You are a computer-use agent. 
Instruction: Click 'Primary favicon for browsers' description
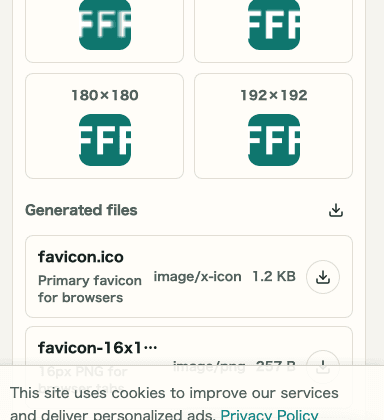tap(90, 289)
